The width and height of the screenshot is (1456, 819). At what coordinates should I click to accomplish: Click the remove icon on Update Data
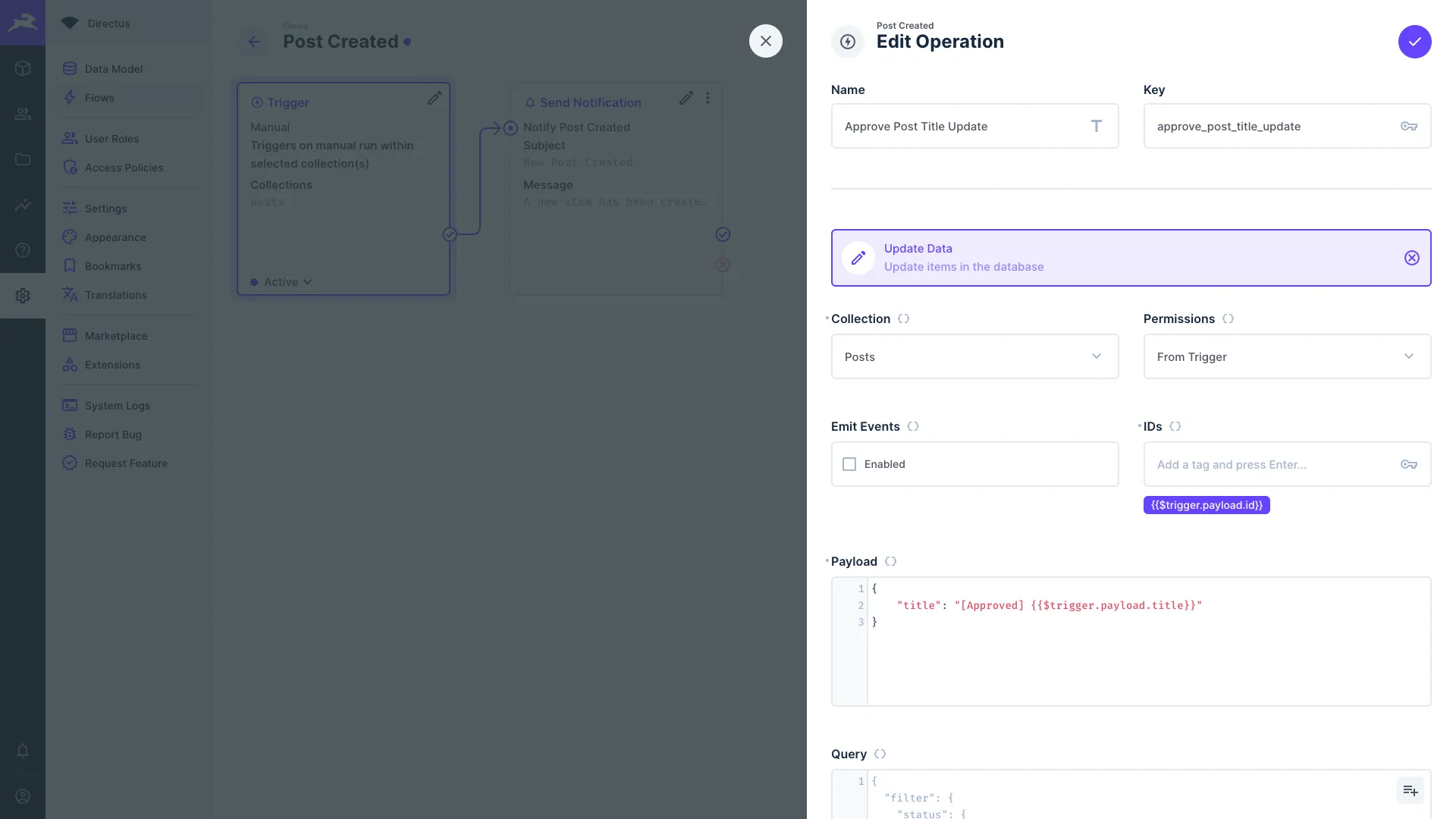point(1411,258)
